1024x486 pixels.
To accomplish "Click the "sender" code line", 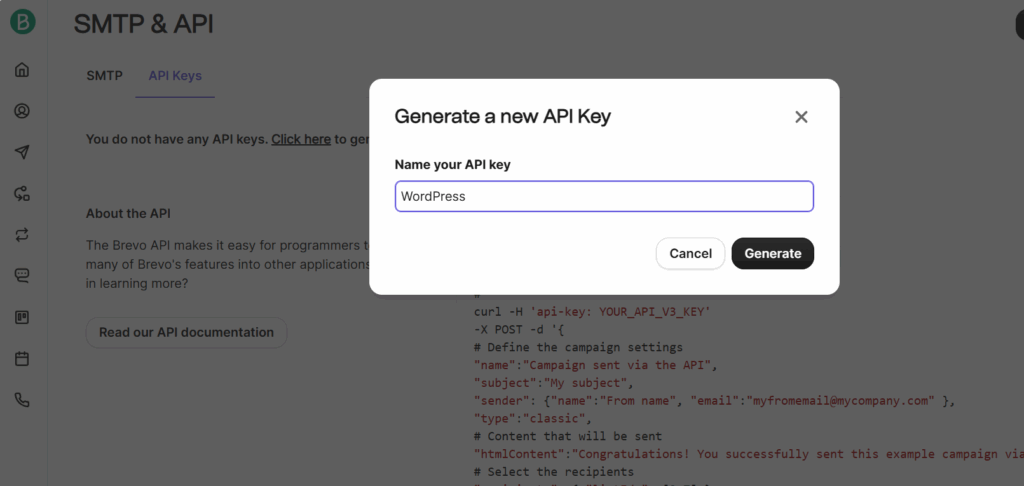I will coord(714,400).
